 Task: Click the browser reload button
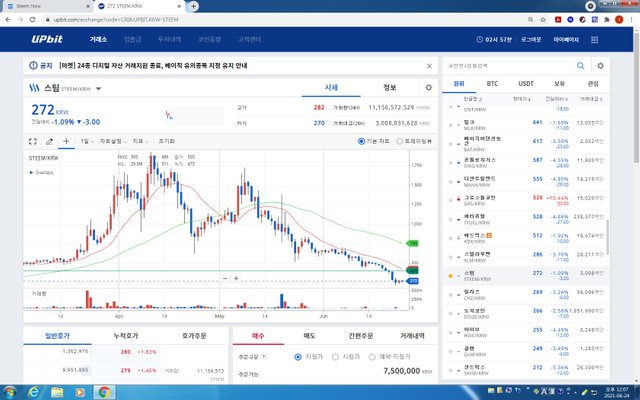(x=32, y=20)
